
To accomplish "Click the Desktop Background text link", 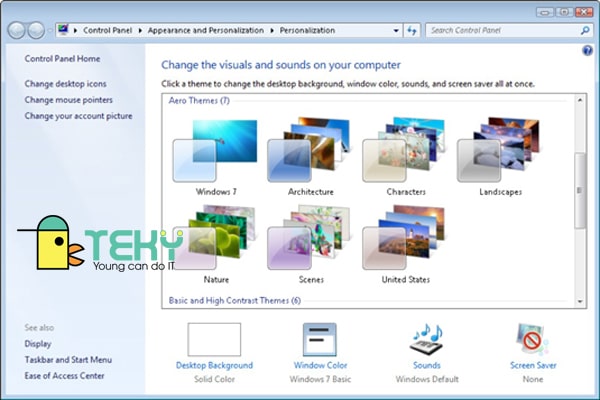I will pos(214,365).
